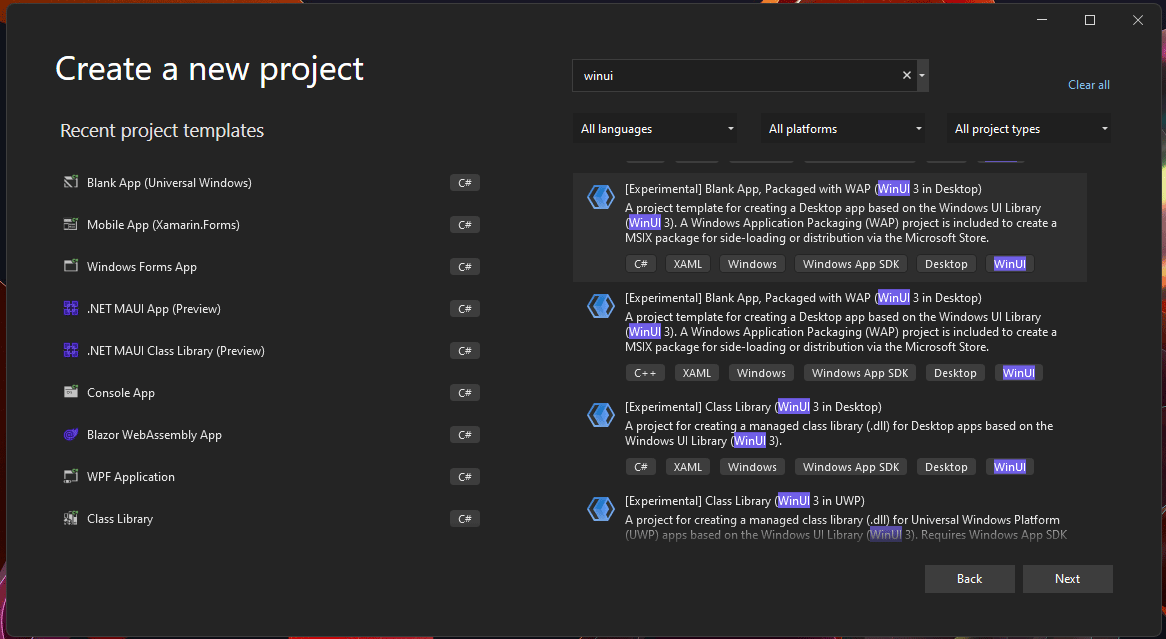Open the All project types dropdown
This screenshot has width=1166, height=639.
point(1029,129)
